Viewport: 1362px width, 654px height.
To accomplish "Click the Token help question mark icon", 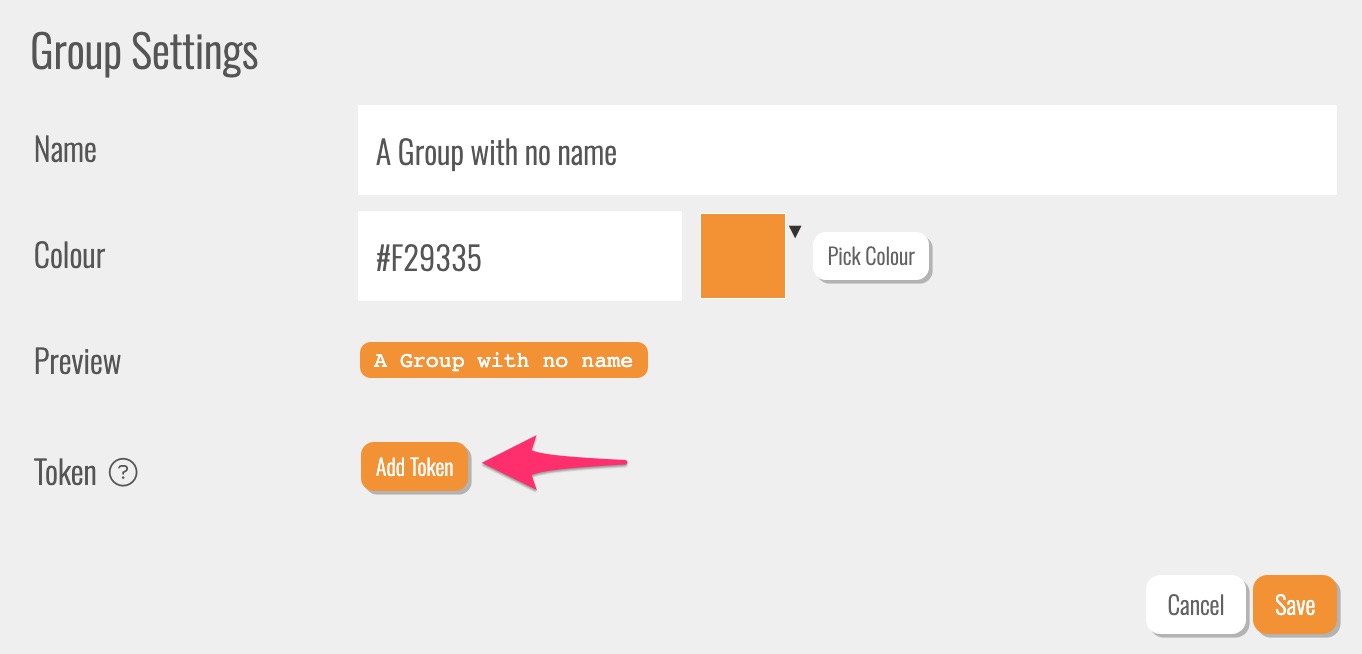I will 123,472.
